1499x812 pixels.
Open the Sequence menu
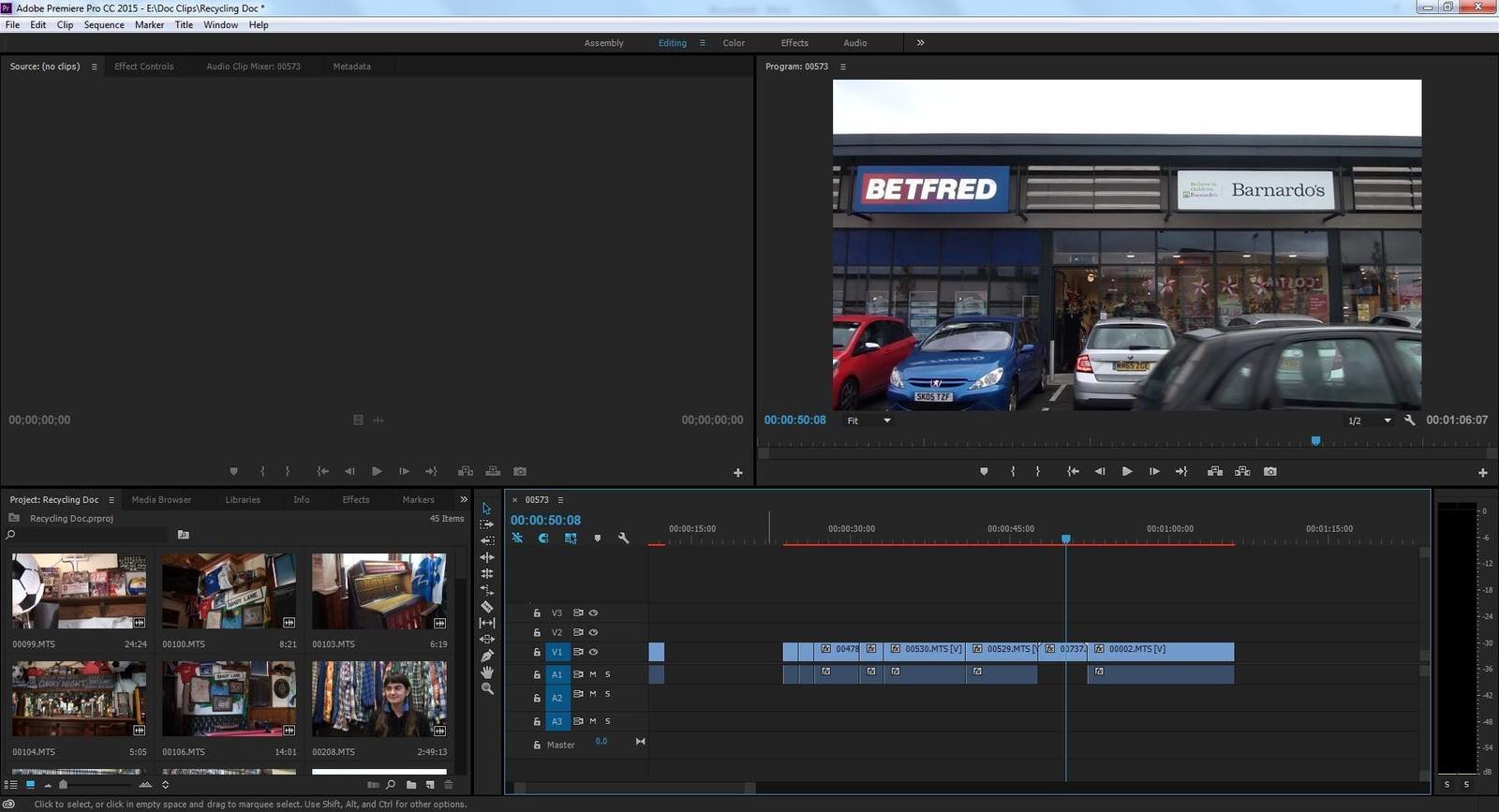click(x=103, y=25)
